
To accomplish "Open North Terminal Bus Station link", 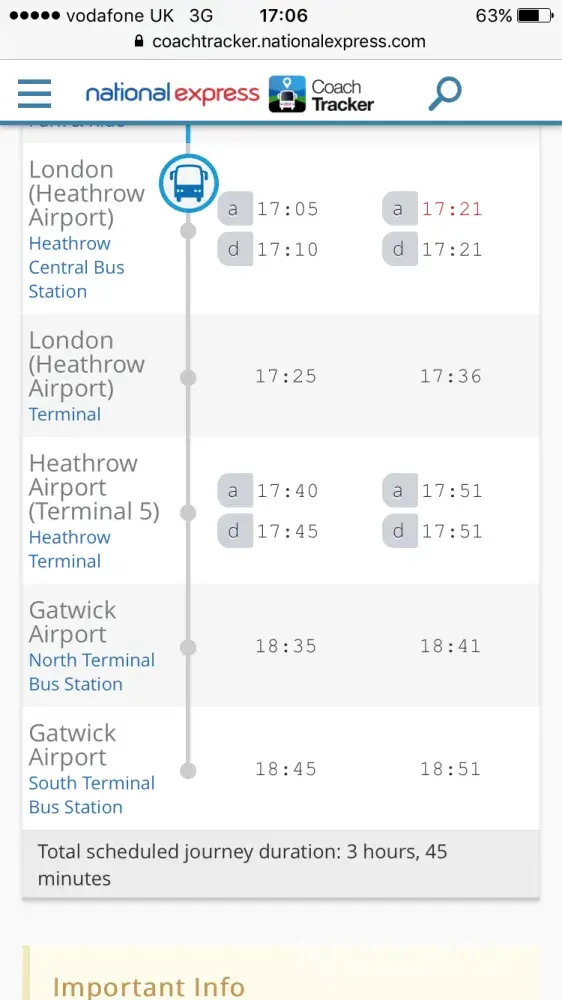I will [x=92, y=672].
